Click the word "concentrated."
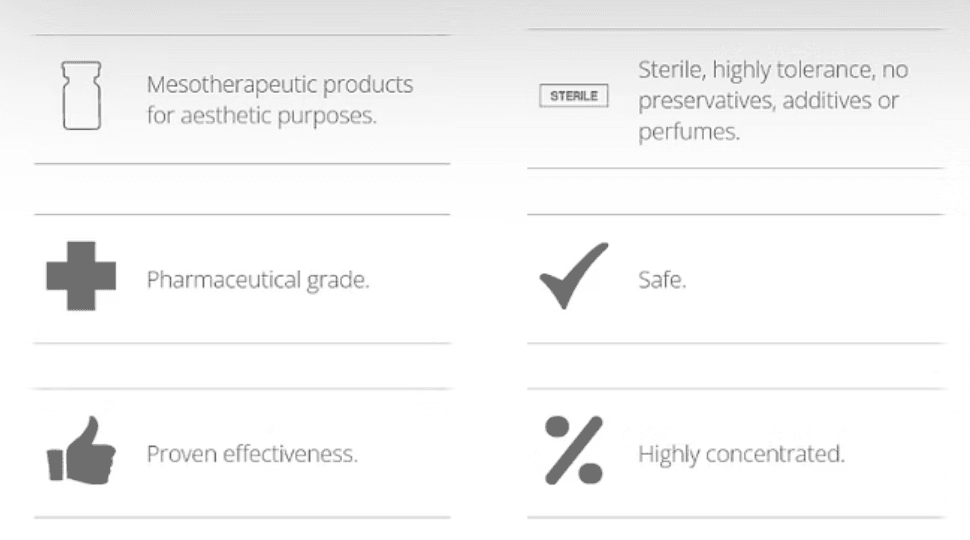The height and width of the screenshot is (540, 970). [775, 454]
